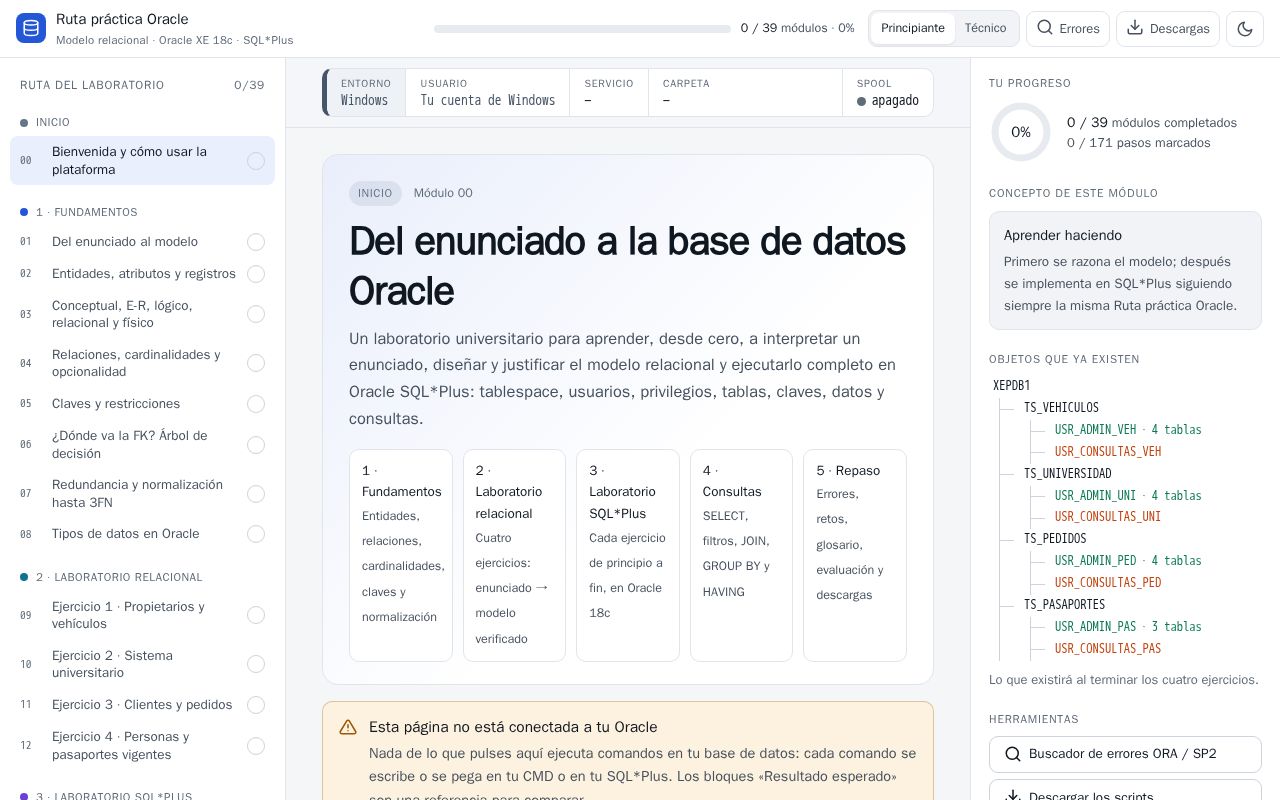
Task: Open Conceptual, E-R, lógico, relacional y físico
Action: (x=142, y=314)
